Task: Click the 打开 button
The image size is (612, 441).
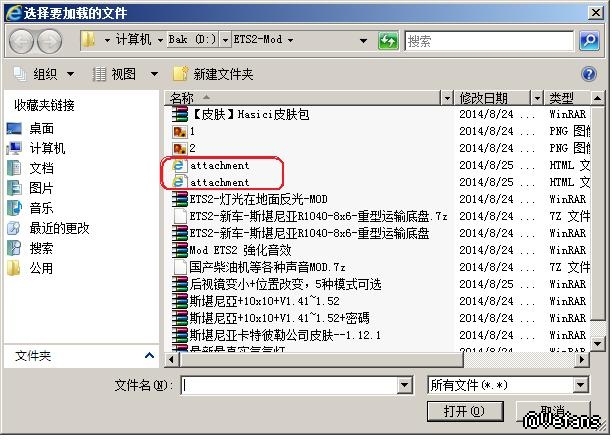Action: pos(465,411)
